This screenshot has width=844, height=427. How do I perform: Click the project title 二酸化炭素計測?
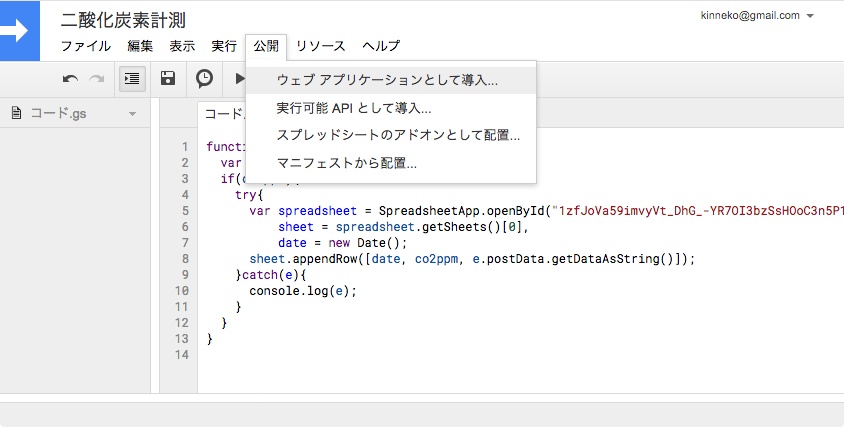point(123,20)
